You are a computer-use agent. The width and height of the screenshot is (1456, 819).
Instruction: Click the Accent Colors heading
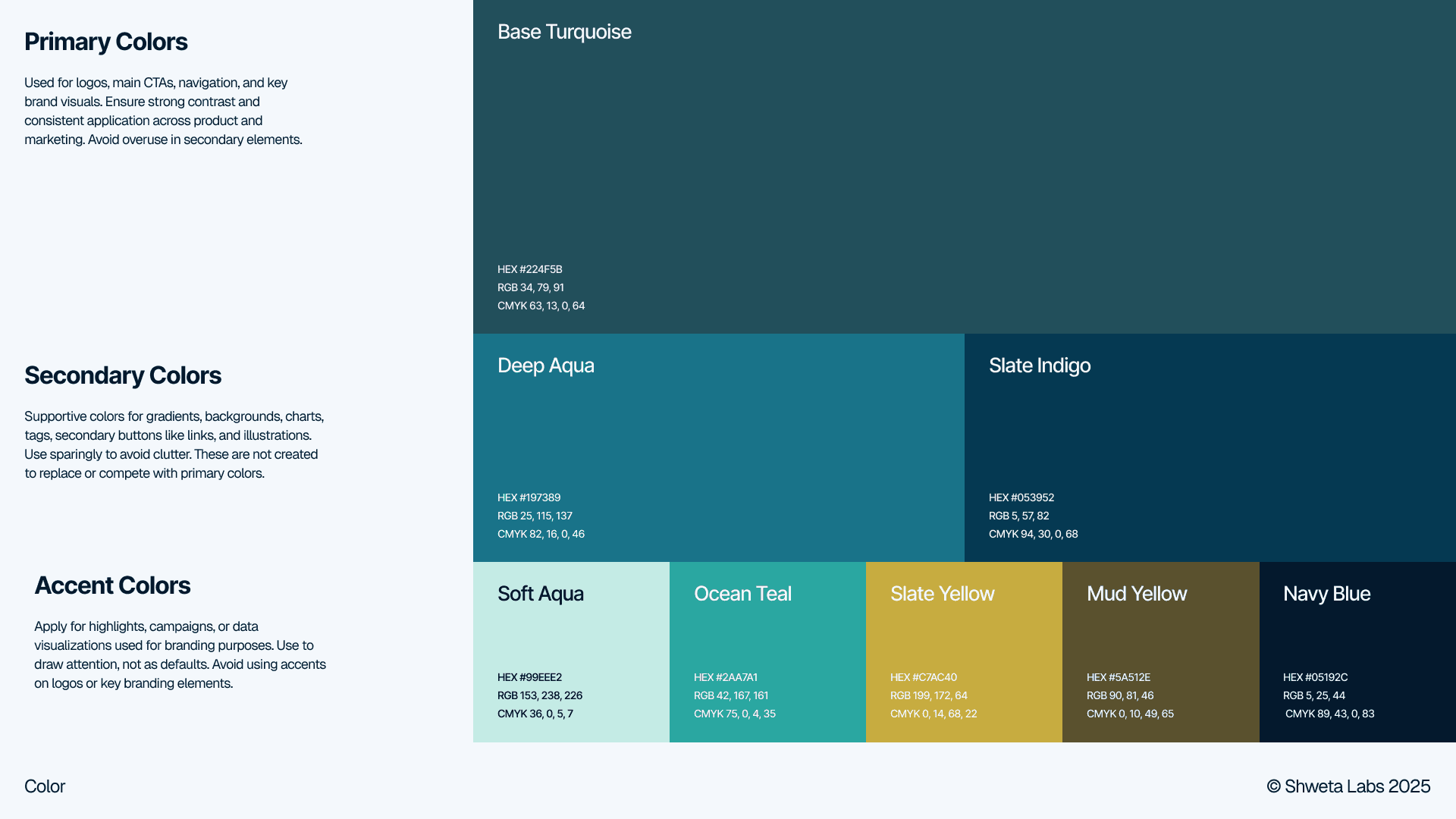(x=112, y=585)
